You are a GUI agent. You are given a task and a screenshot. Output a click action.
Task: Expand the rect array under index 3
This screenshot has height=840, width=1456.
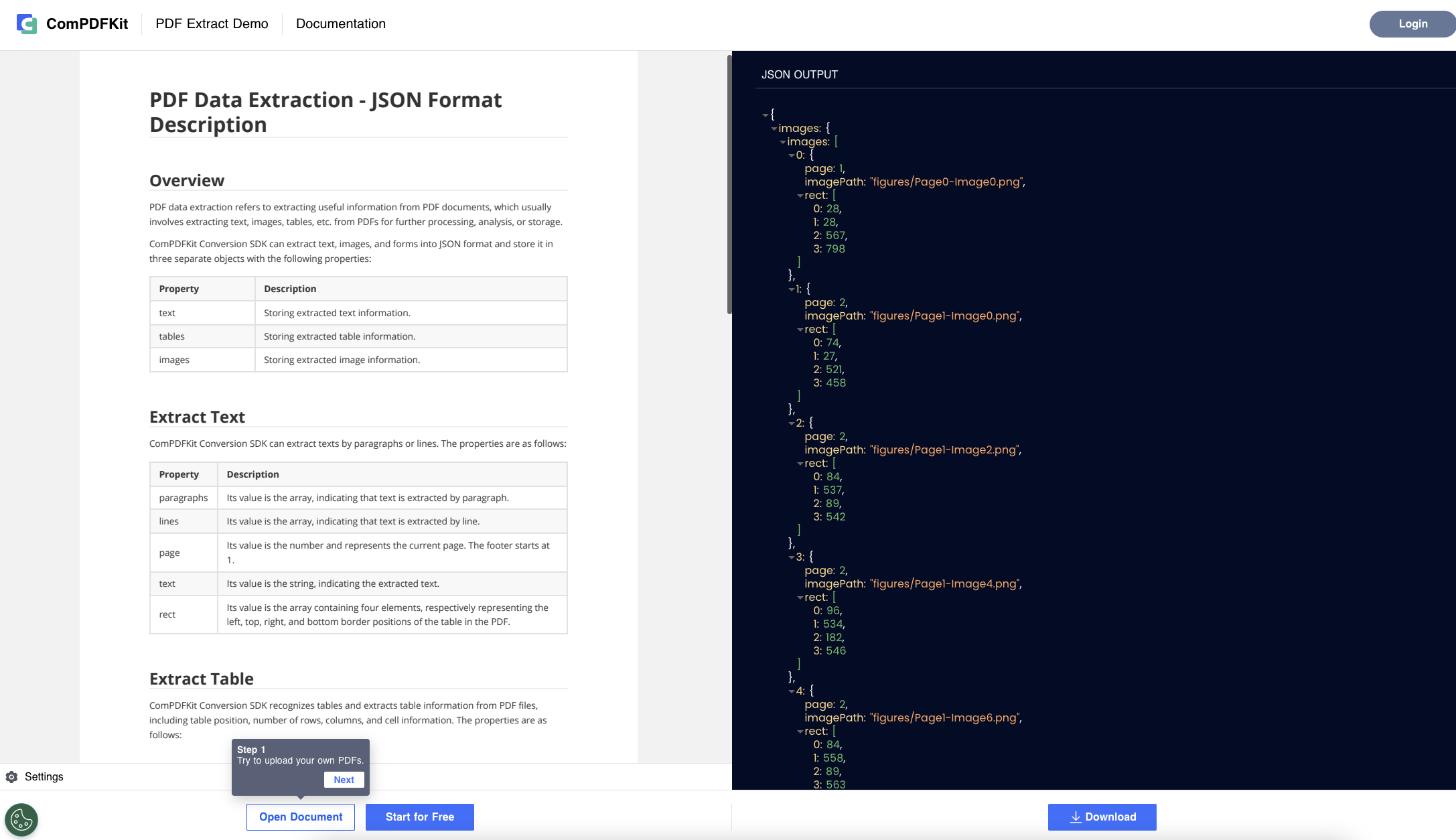[x=800, y=597]
